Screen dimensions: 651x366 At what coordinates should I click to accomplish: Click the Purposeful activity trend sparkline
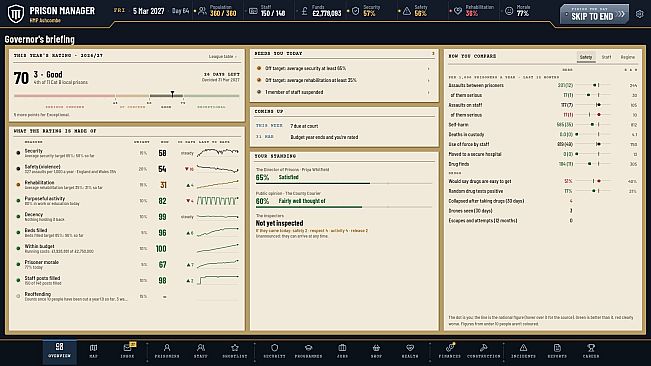[x=218, y=201]
